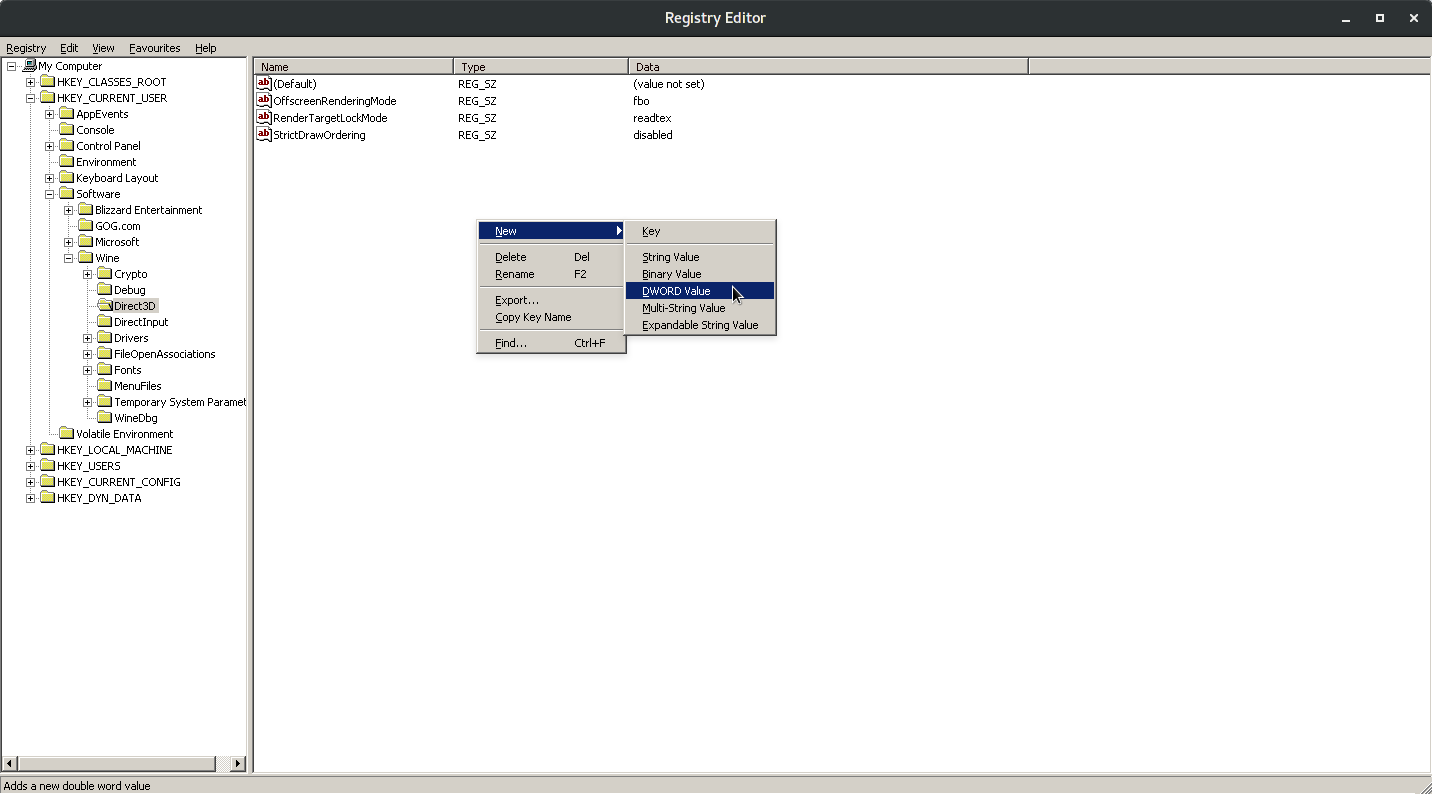Viewport: 1432px width, 794px height.
Task: Collapse the Wine key
Action: 68,258
